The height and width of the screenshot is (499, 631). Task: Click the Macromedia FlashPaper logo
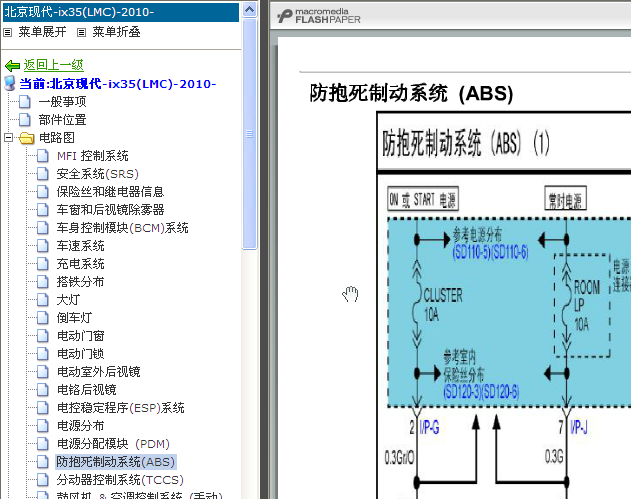click(x=318, y=16)
